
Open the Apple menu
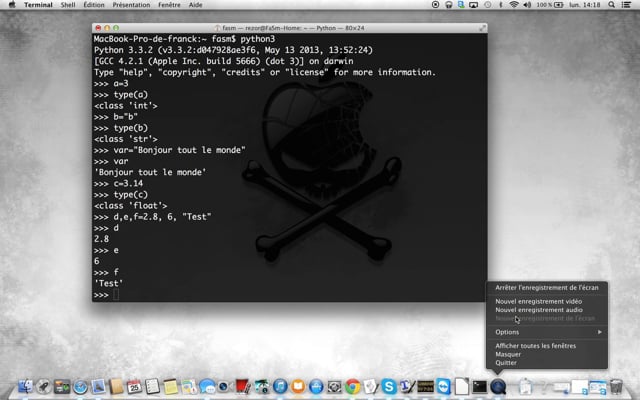[x=12, y=4]
